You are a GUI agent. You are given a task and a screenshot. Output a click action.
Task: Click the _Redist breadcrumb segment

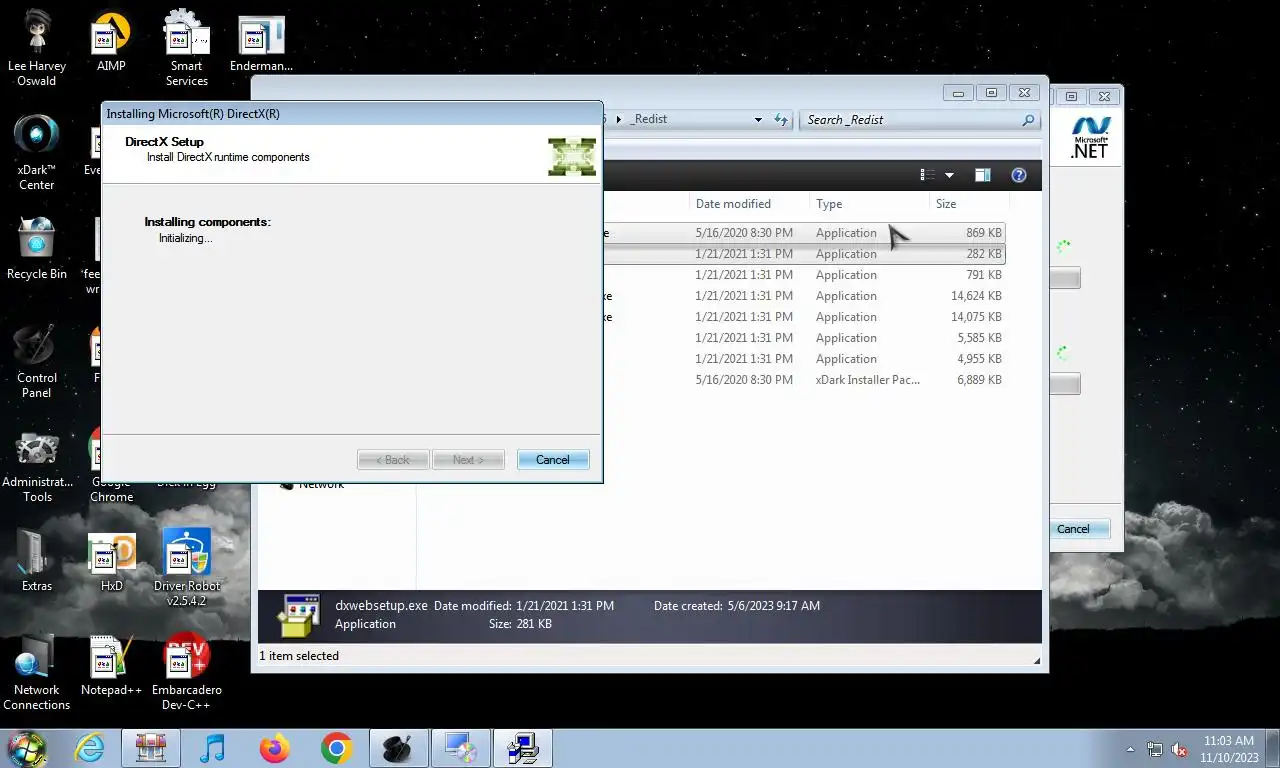click(650, 119)
